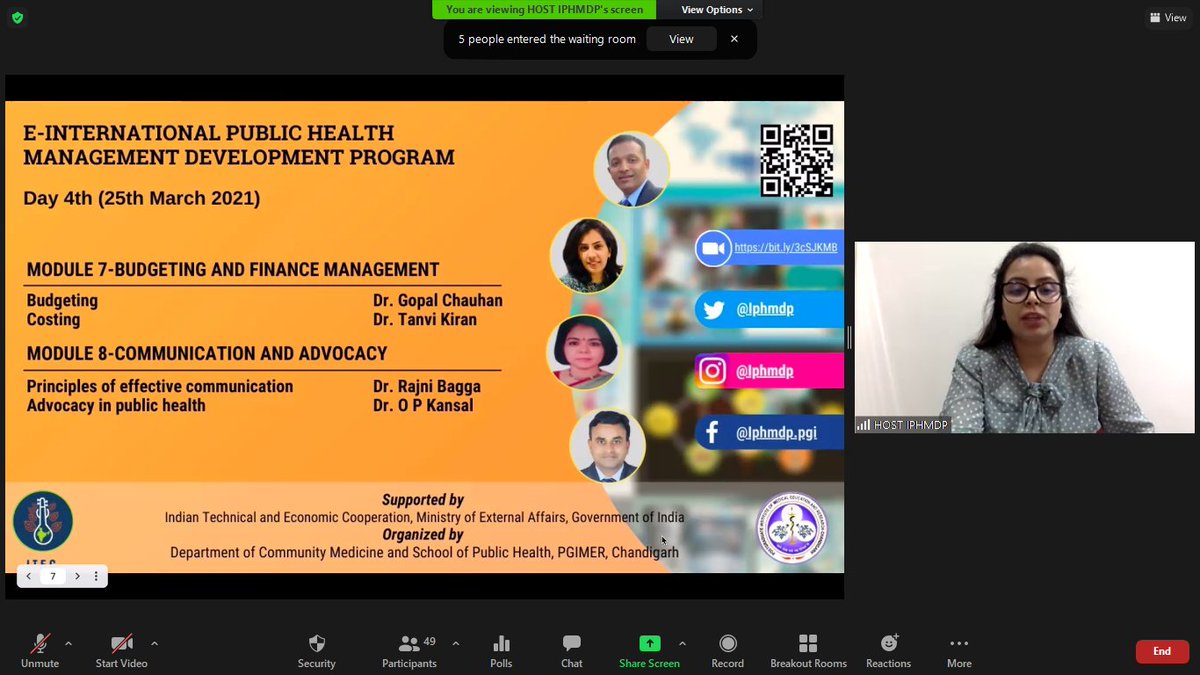This screenshot has width=1200, height=675.
Task: Open slide control three-dot menu
Action: pos(96,576)
